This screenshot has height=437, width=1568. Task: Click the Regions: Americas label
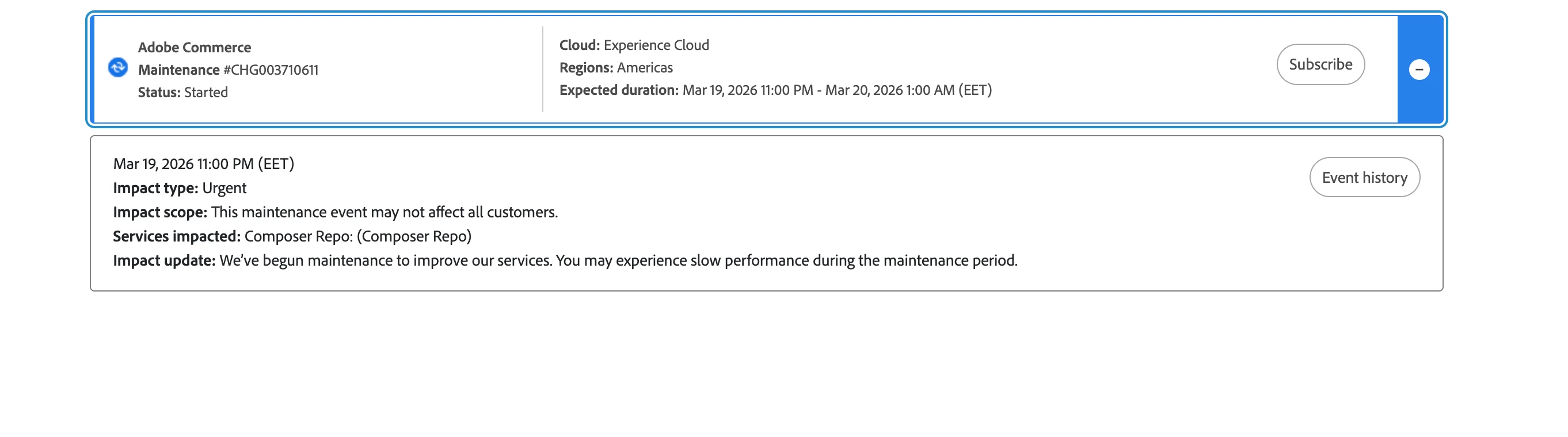pos(615,67)
